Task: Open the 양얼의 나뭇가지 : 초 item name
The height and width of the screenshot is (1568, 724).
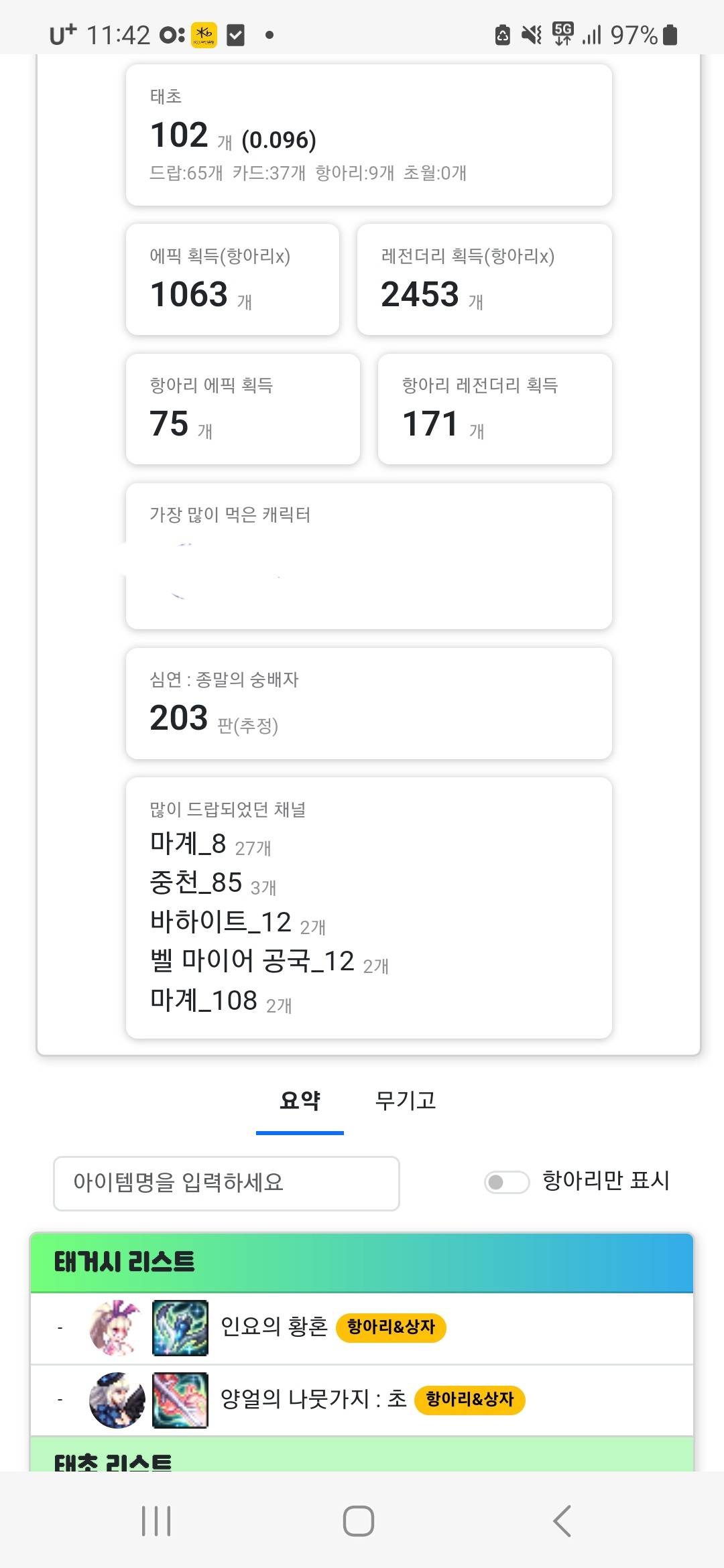Action: point(313,1399)
